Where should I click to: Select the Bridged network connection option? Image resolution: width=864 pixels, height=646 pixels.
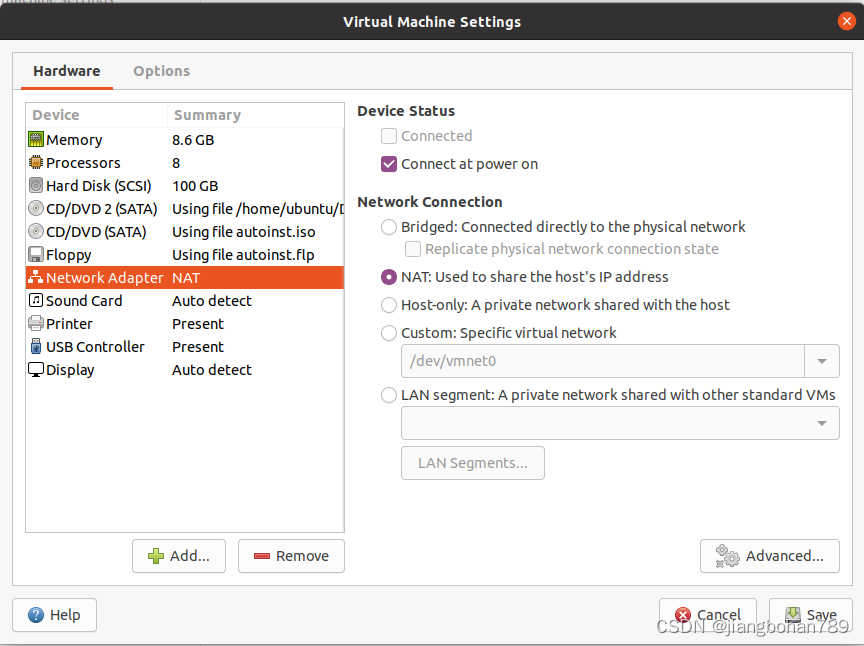coord(388,227)
